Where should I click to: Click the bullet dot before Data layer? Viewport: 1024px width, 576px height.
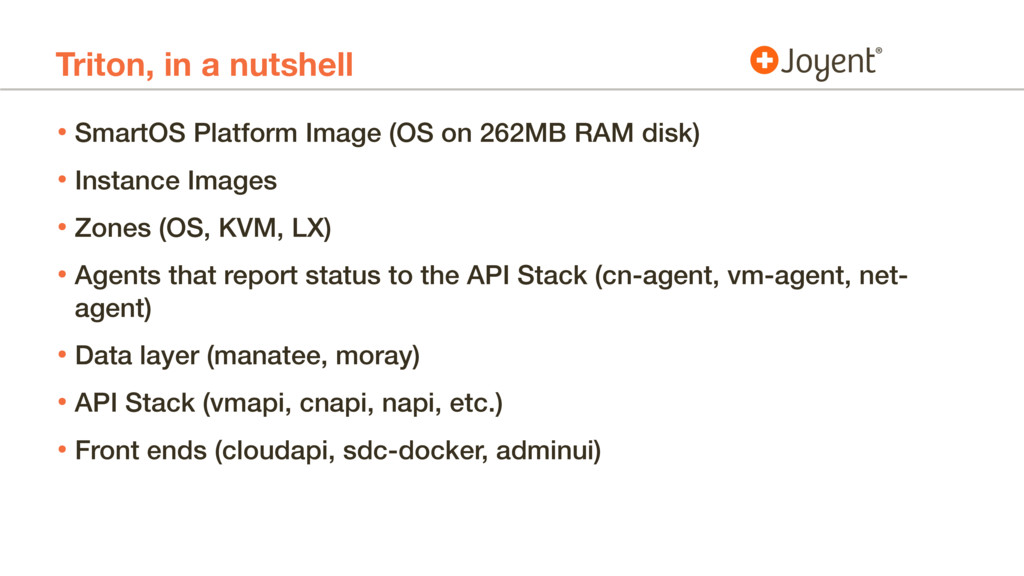pos(62,356)
